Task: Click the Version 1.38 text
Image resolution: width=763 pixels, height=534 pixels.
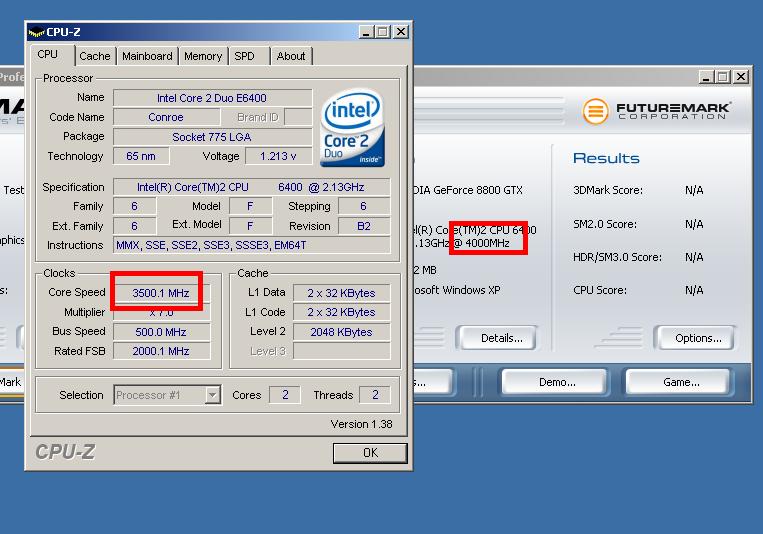Action: coord(362,424)
